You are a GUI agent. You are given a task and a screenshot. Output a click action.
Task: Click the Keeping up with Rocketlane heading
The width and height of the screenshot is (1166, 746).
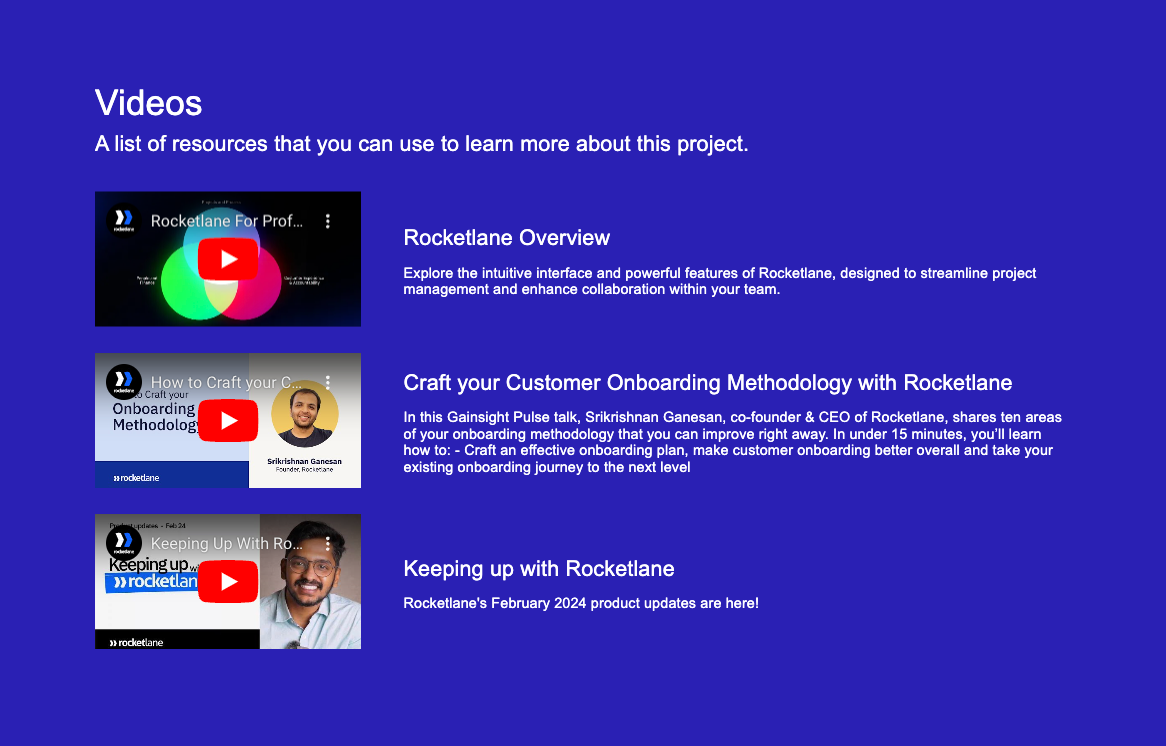point(538,569)
